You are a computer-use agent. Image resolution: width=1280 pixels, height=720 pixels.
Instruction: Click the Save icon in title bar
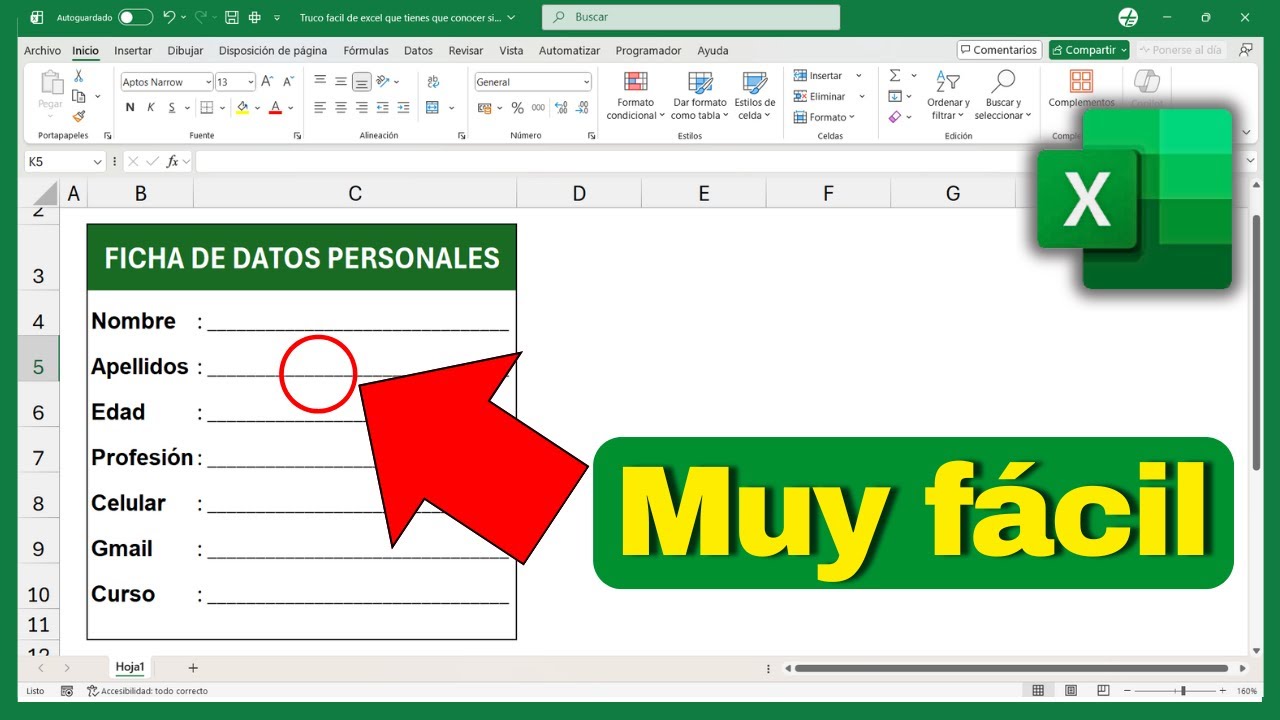(x=231, y=18)
